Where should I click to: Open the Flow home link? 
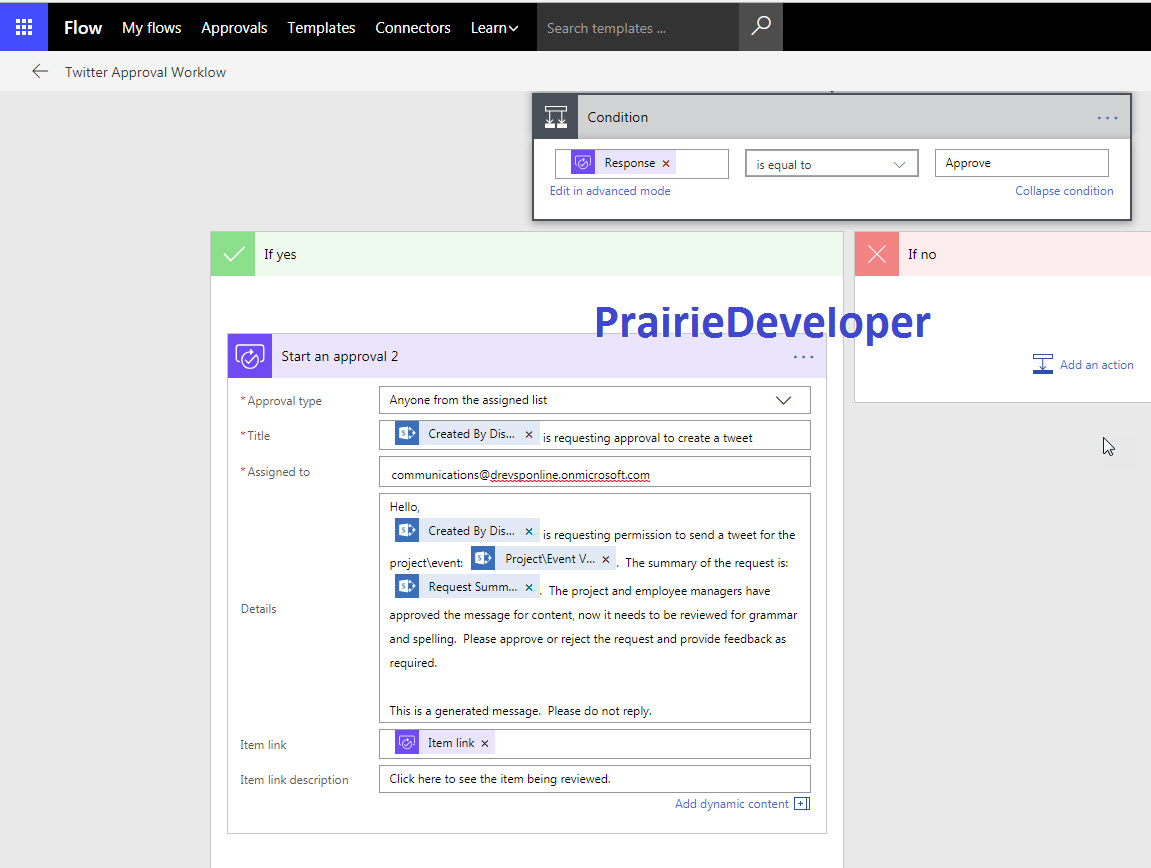point(82,28)
